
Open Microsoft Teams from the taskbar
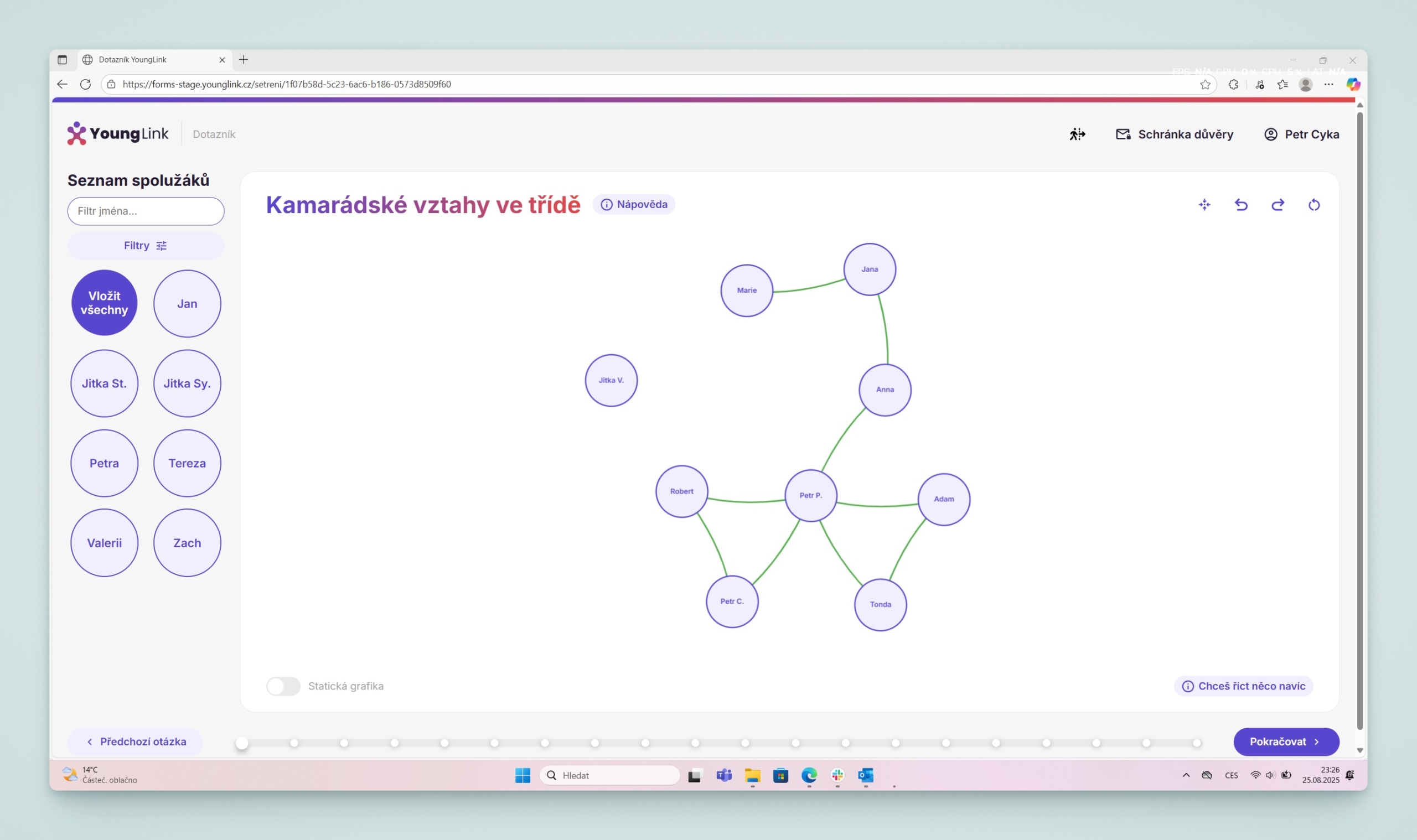click(x=723, y=775)
